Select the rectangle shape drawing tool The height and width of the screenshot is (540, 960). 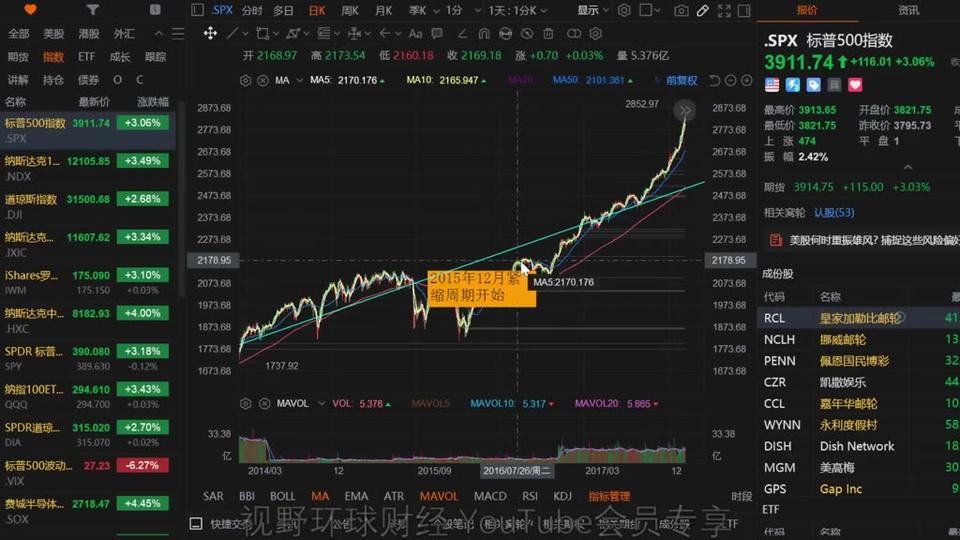pyautogui.click(x=263, y=33)
